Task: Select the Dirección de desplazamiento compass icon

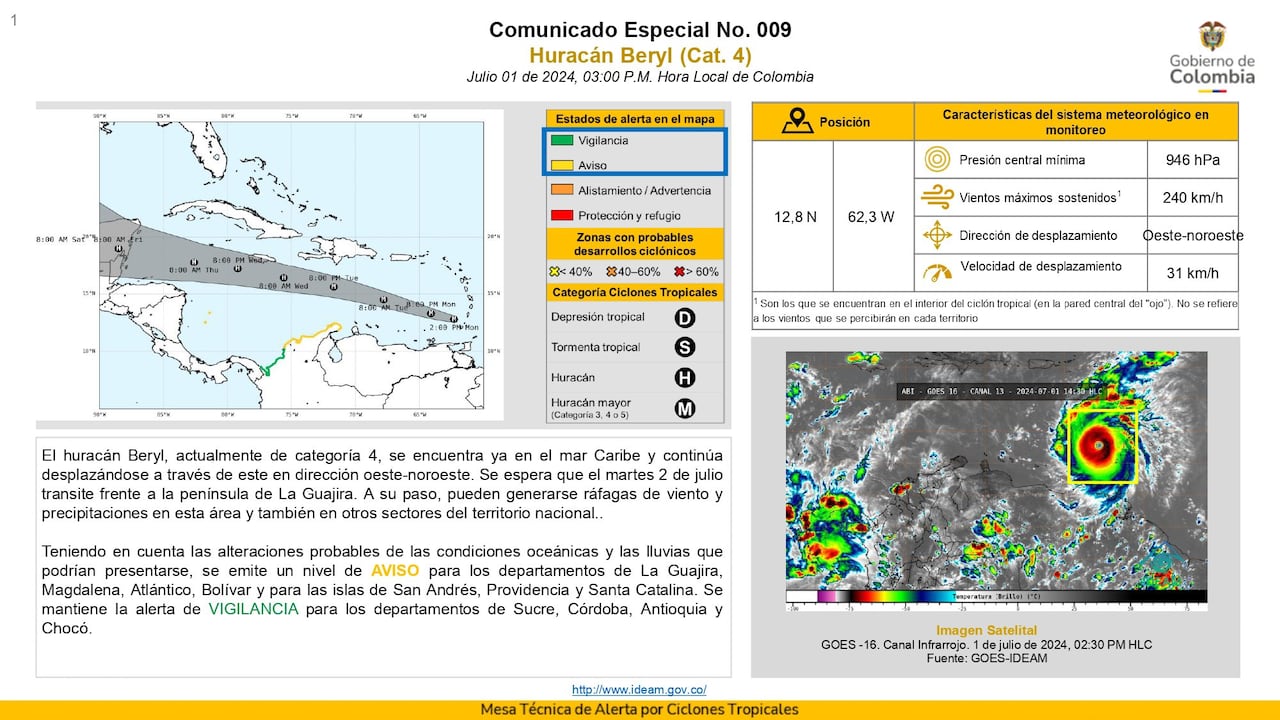Action: tap(936, 235)
